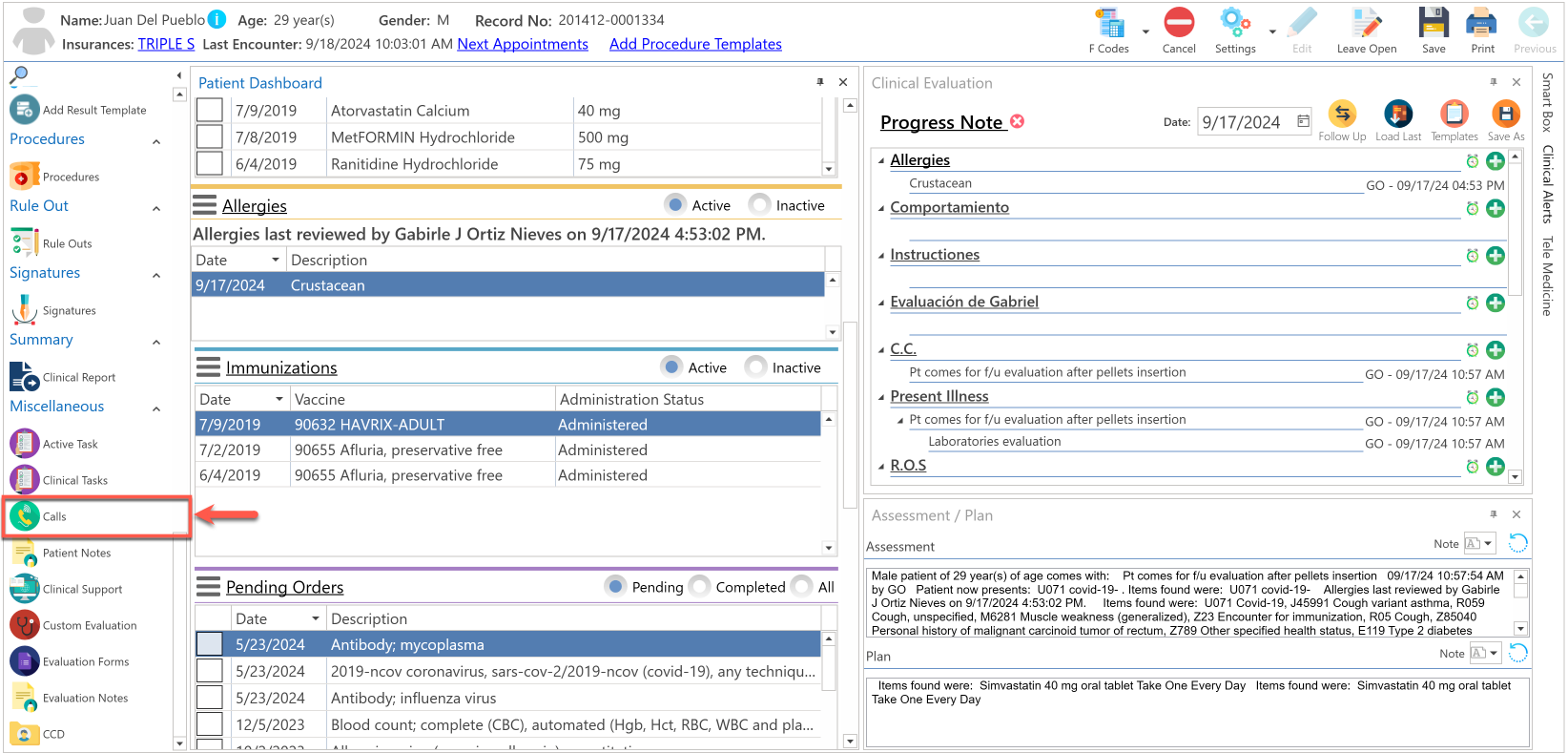Add an entry with Allergies green plus
The height and width of the screenshot is (753, 1568).
tap(1496, 161)
